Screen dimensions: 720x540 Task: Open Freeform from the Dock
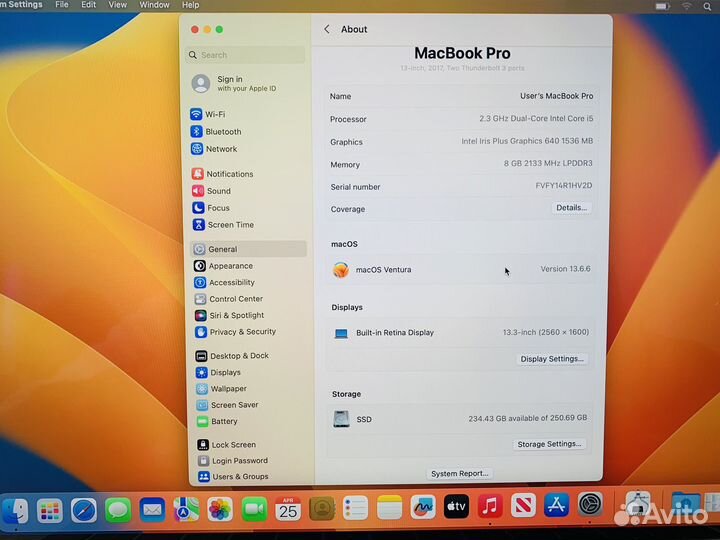423,507
